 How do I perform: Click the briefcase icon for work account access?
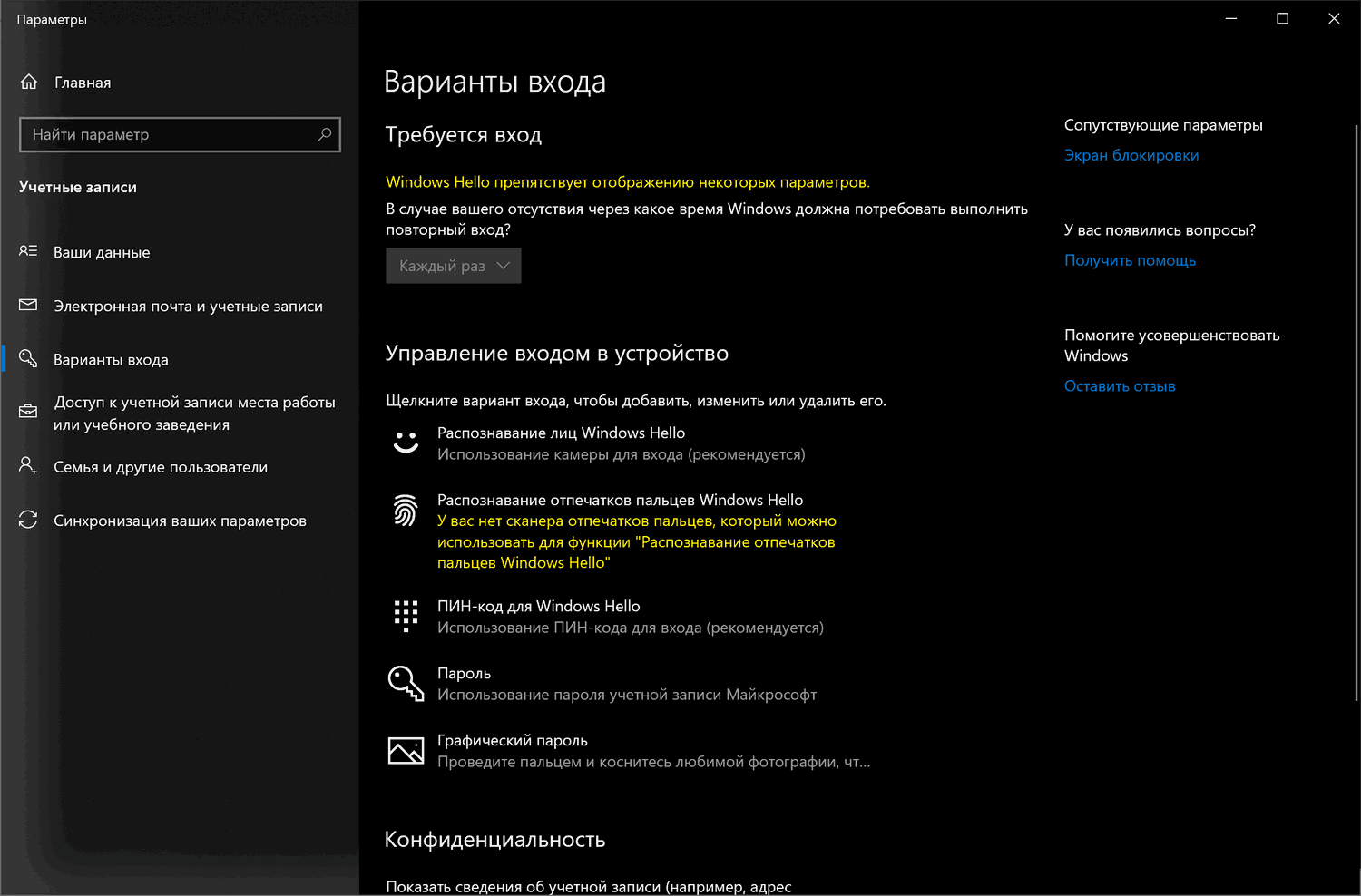[28, 412]
